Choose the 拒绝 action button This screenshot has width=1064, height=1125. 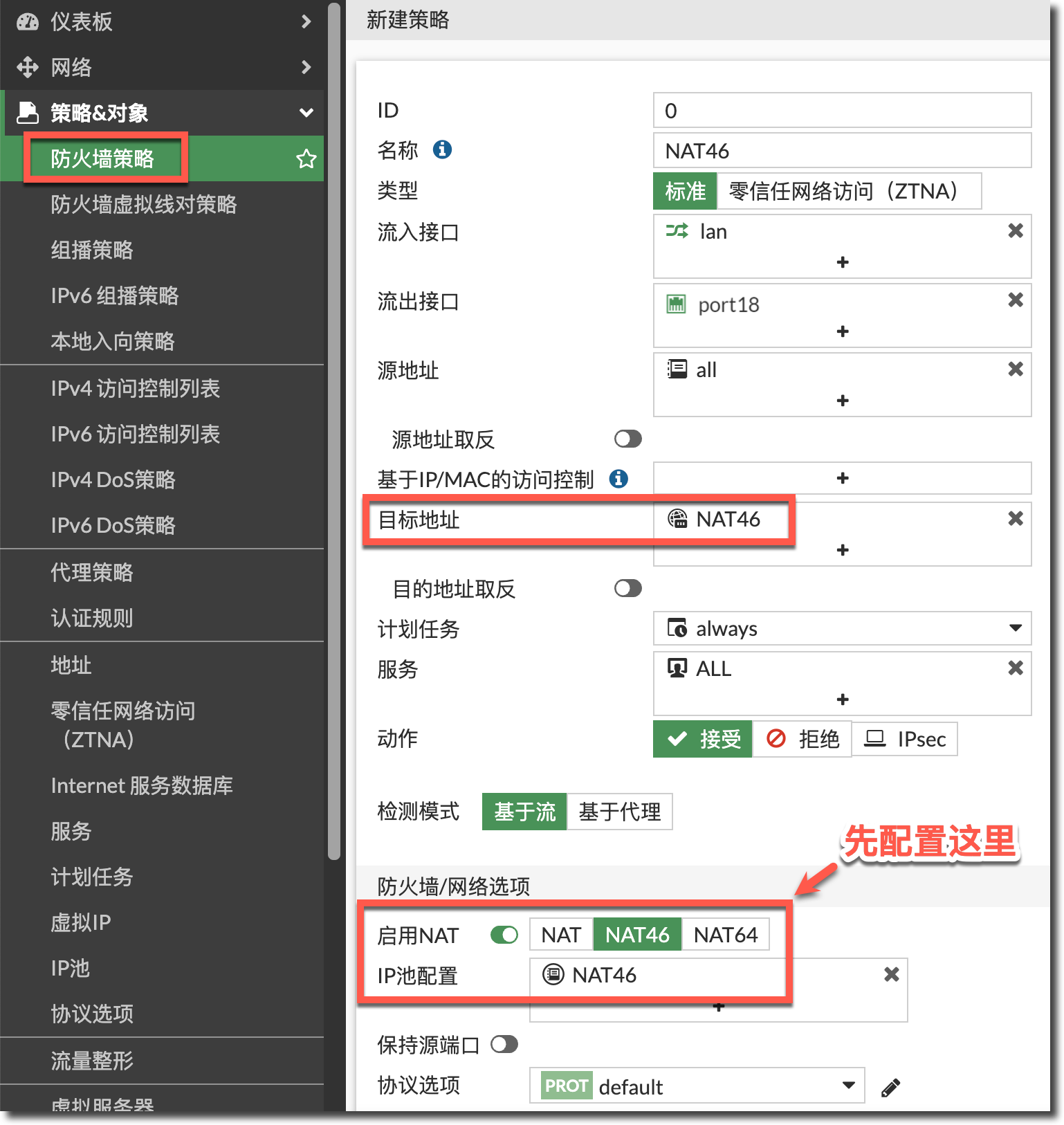(x=802, y=740)
